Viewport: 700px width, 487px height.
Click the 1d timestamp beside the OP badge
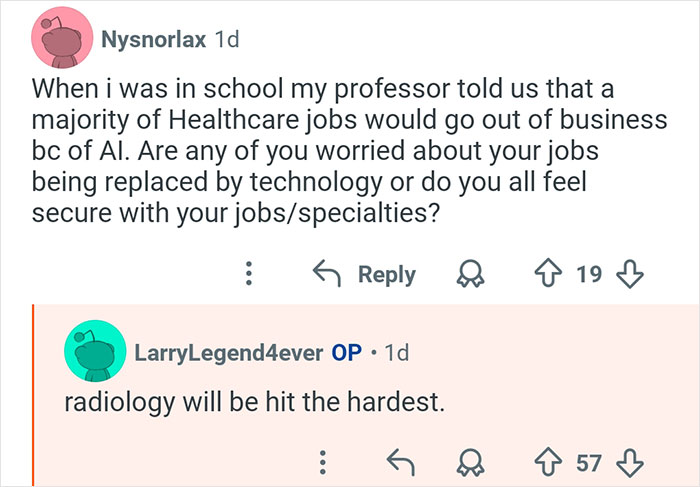[396, 352]
